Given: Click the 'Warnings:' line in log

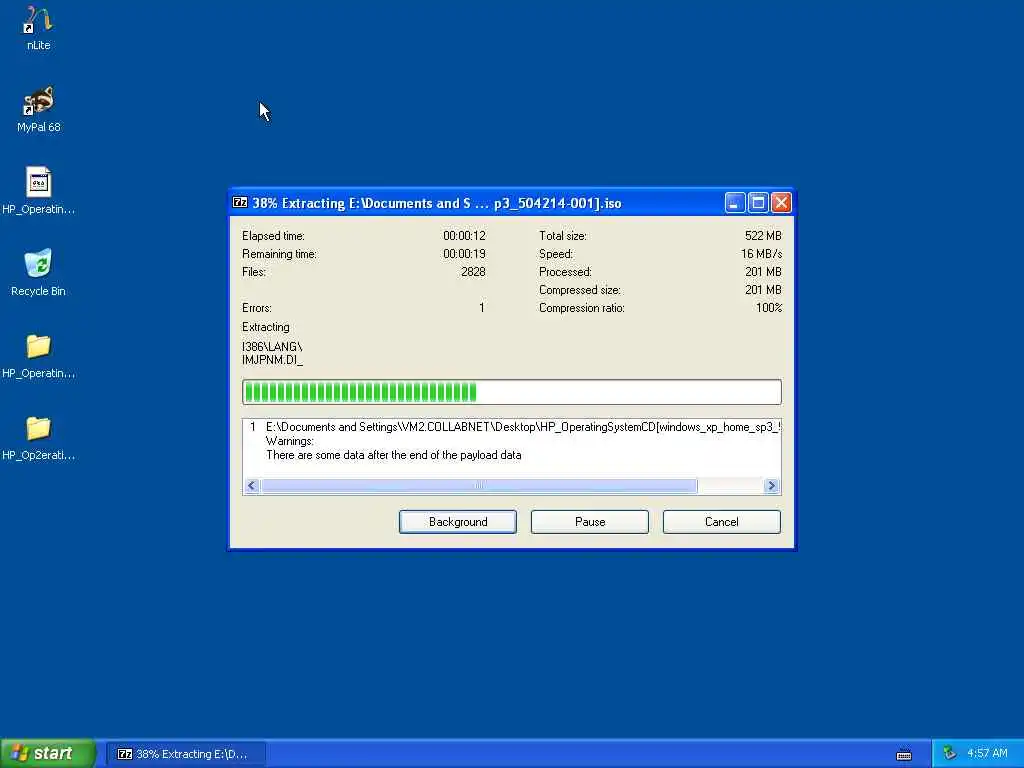Looking at the screenshot, I should [290, 441].
